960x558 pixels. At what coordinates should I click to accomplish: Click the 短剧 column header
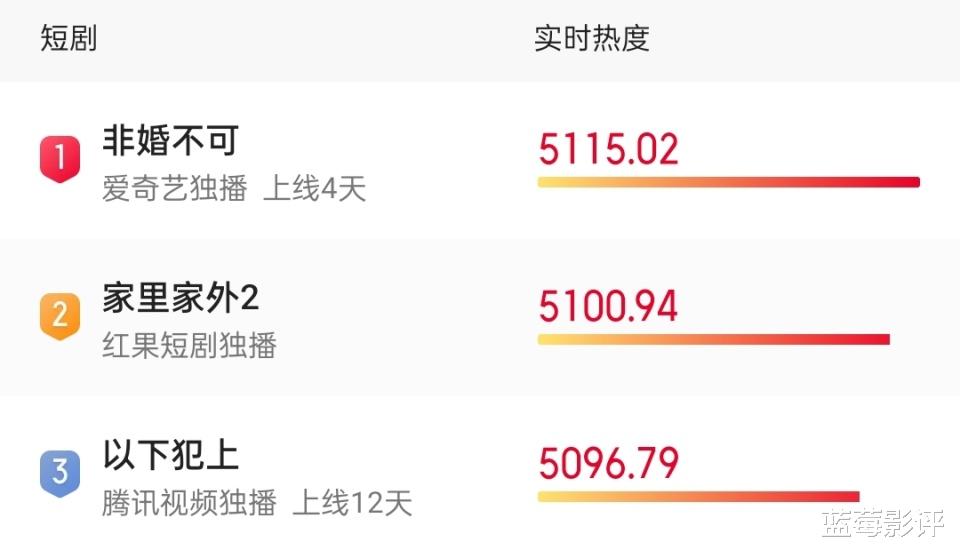click(68, 39)
